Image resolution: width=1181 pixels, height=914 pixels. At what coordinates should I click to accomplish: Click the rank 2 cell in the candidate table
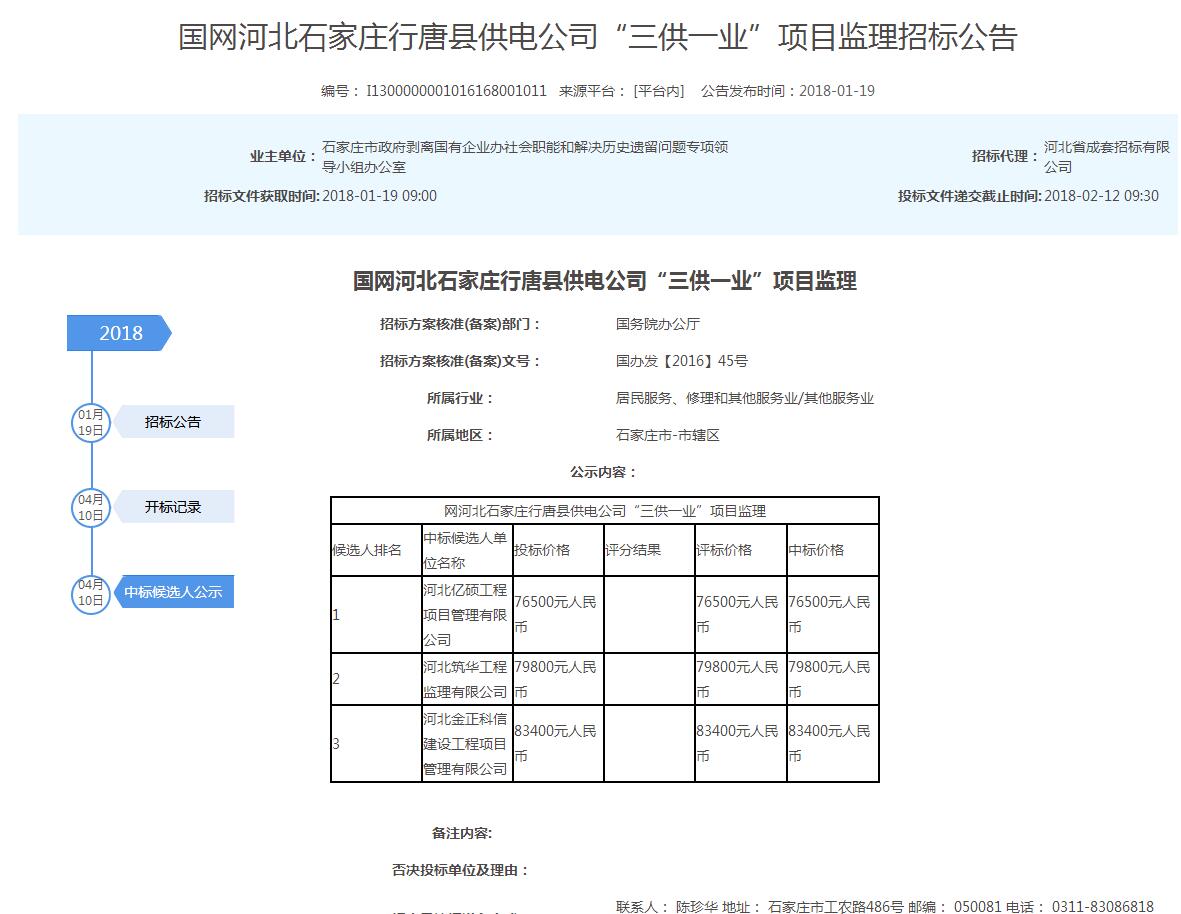[x=377, y=679]
